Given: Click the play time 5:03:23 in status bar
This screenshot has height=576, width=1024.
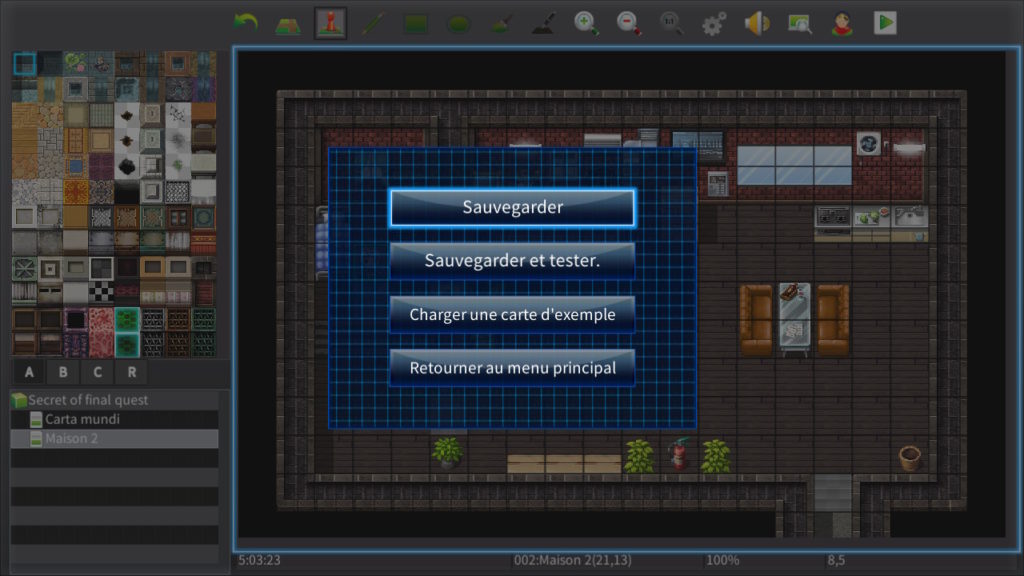Looking at the screenshot, I should [259, 560].
